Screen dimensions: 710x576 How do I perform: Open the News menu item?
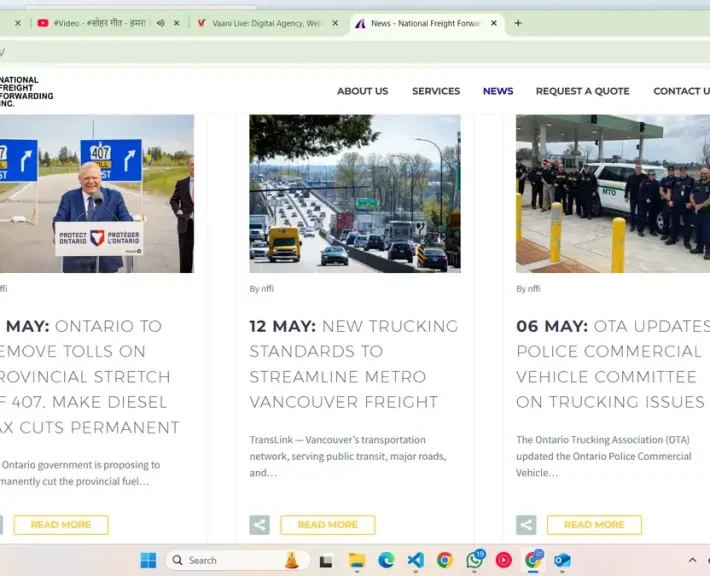point(498,91)
